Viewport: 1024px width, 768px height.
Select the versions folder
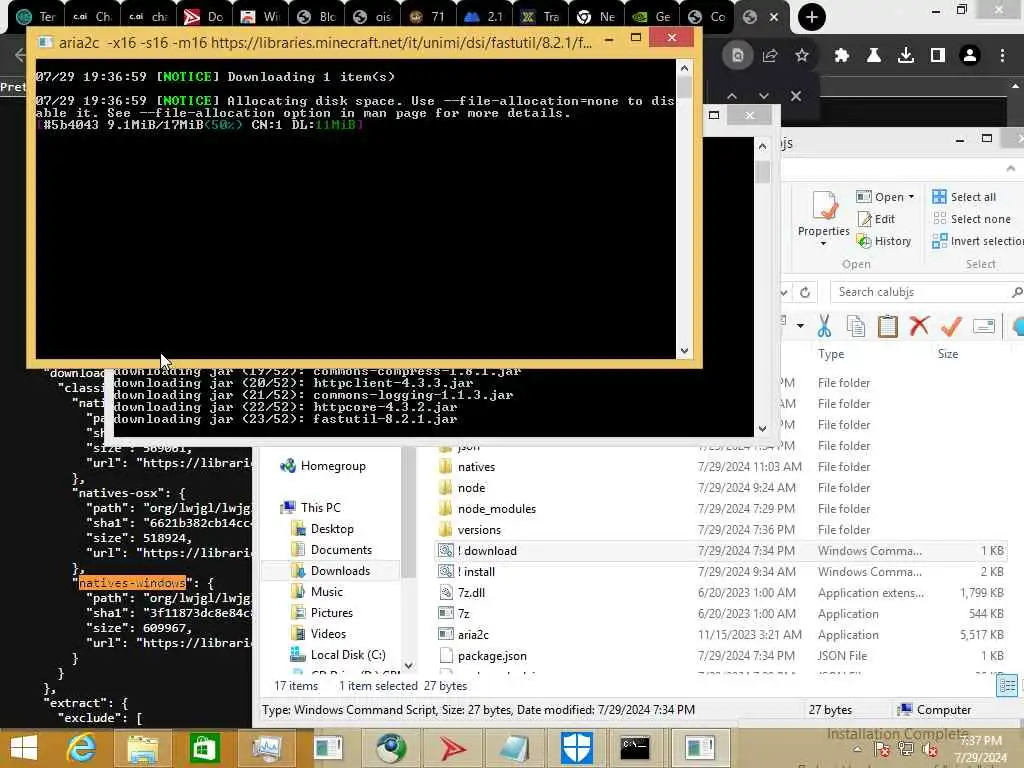(x=479, y=530)
